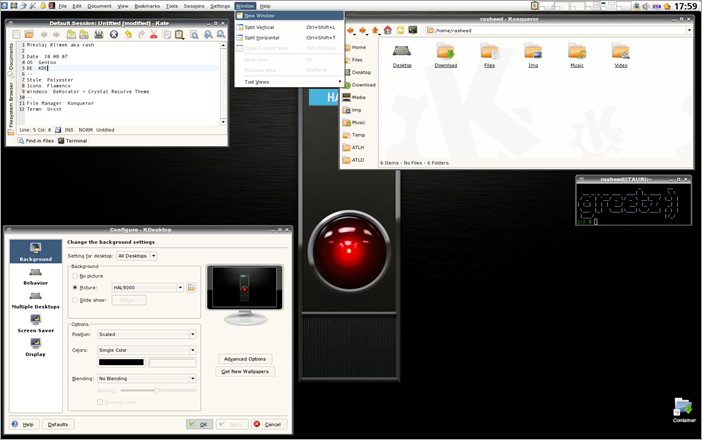Click the black background color swatch

point(120,362)
